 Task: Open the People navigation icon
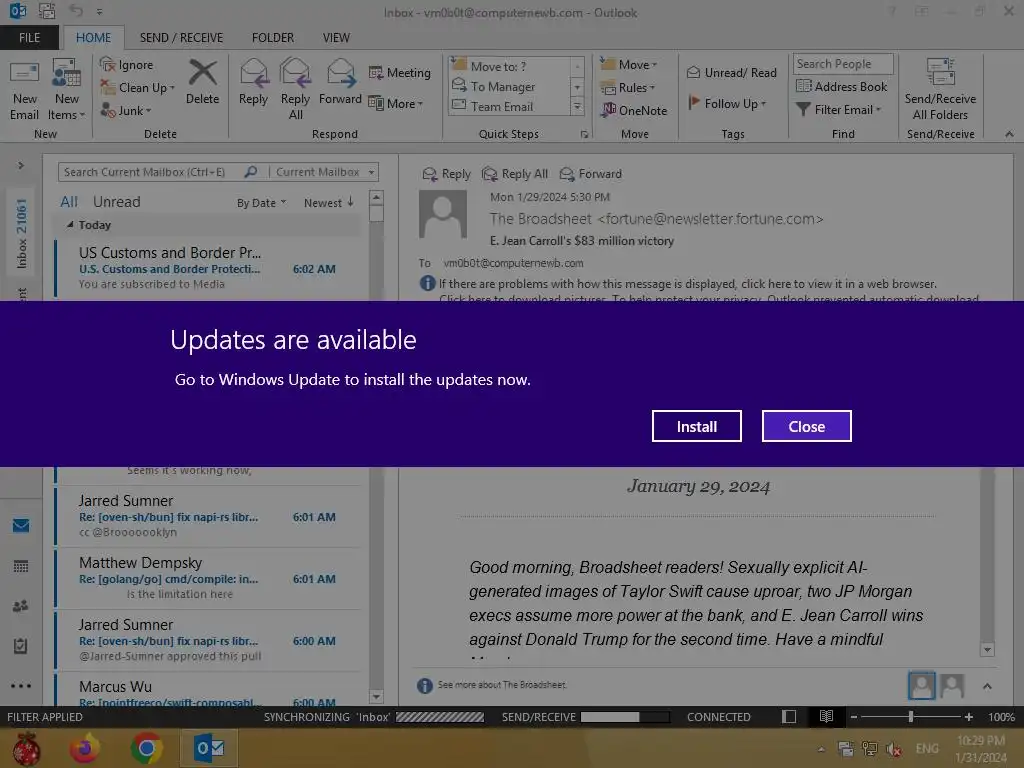tap(21, 606)
